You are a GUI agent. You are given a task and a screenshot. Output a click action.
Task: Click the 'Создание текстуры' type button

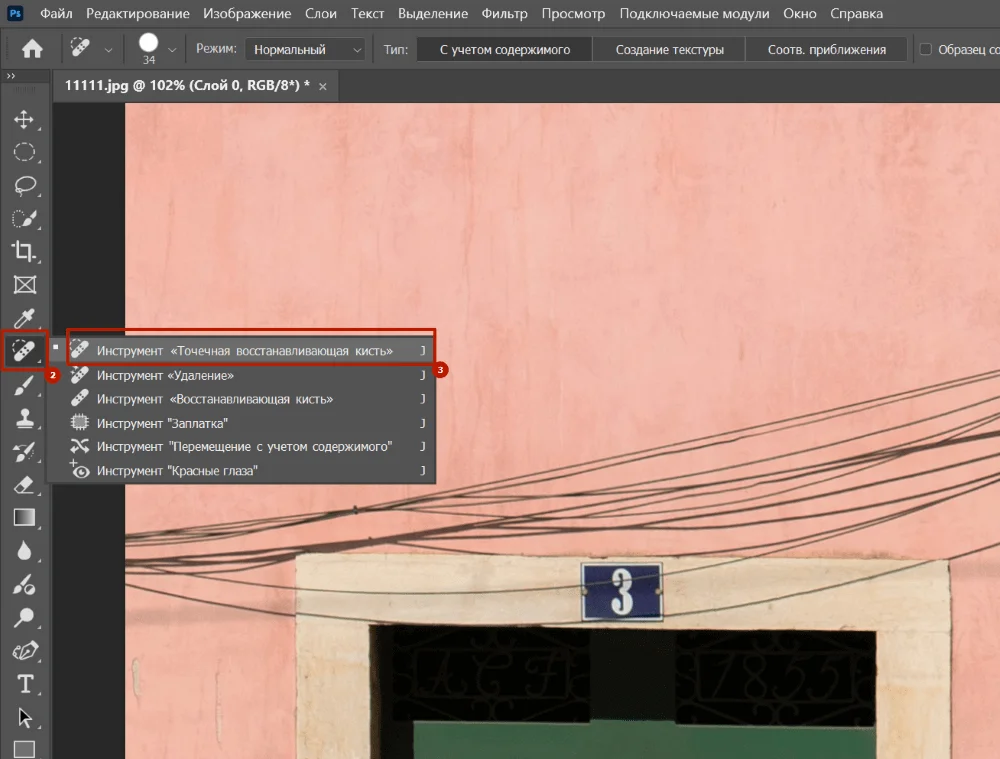tap(669, 49)
